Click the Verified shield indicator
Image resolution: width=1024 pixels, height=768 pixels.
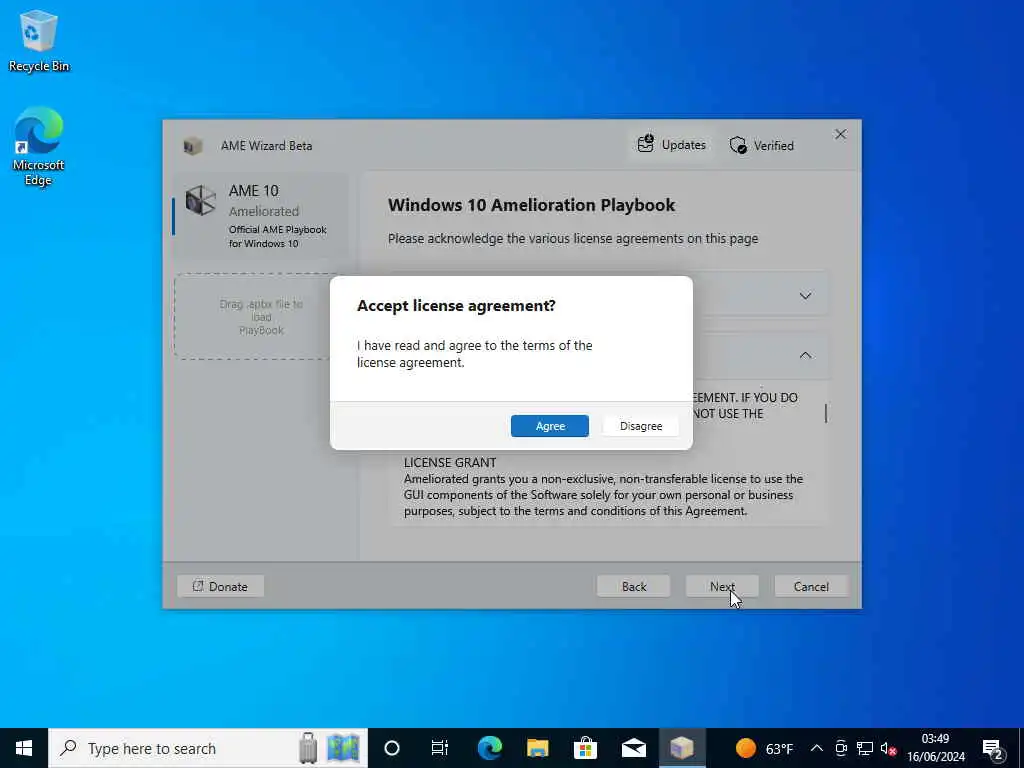click(762, 145)
